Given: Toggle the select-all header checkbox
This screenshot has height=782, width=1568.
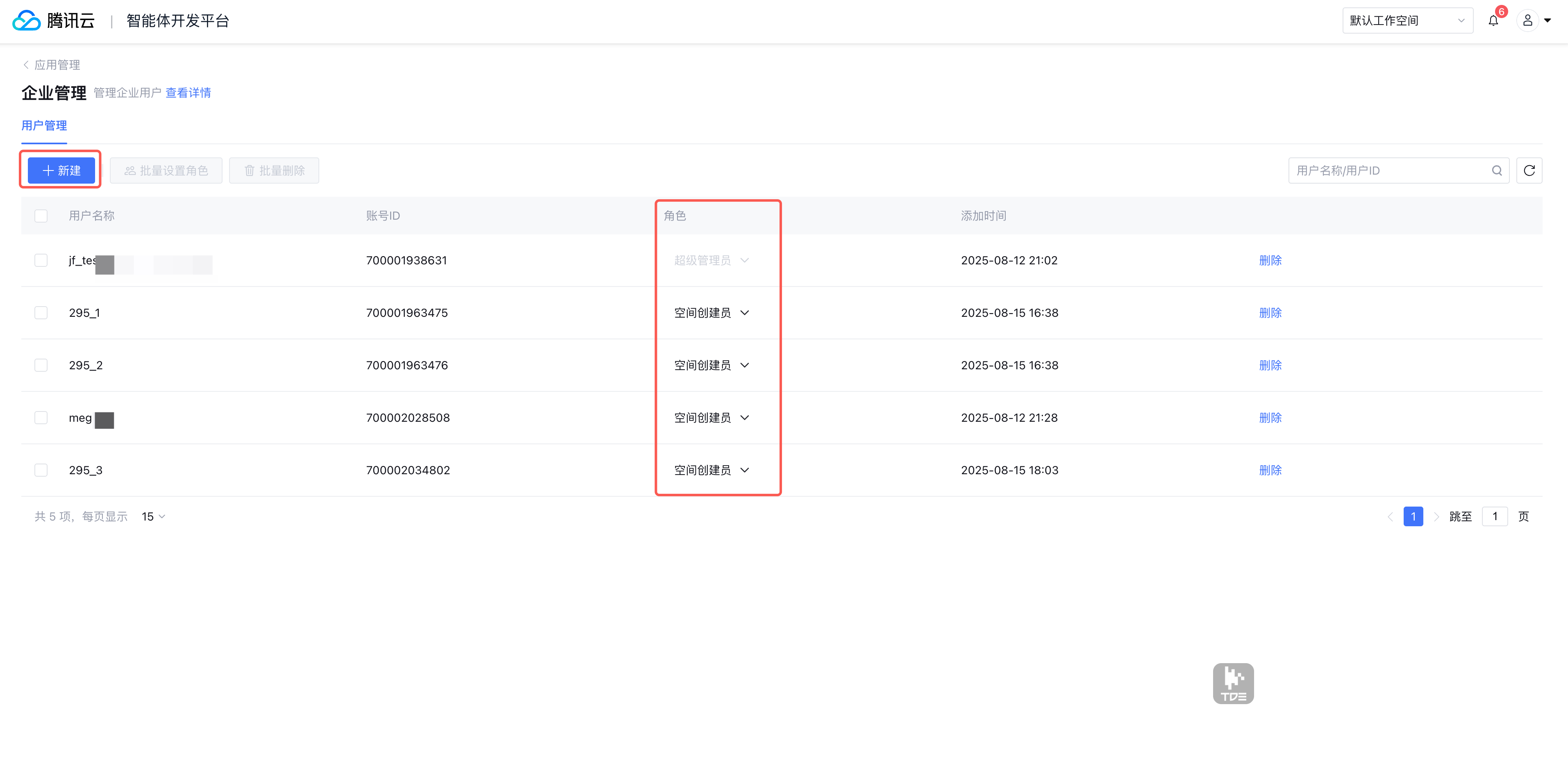Looking at the screenshot, I should 41,216.
